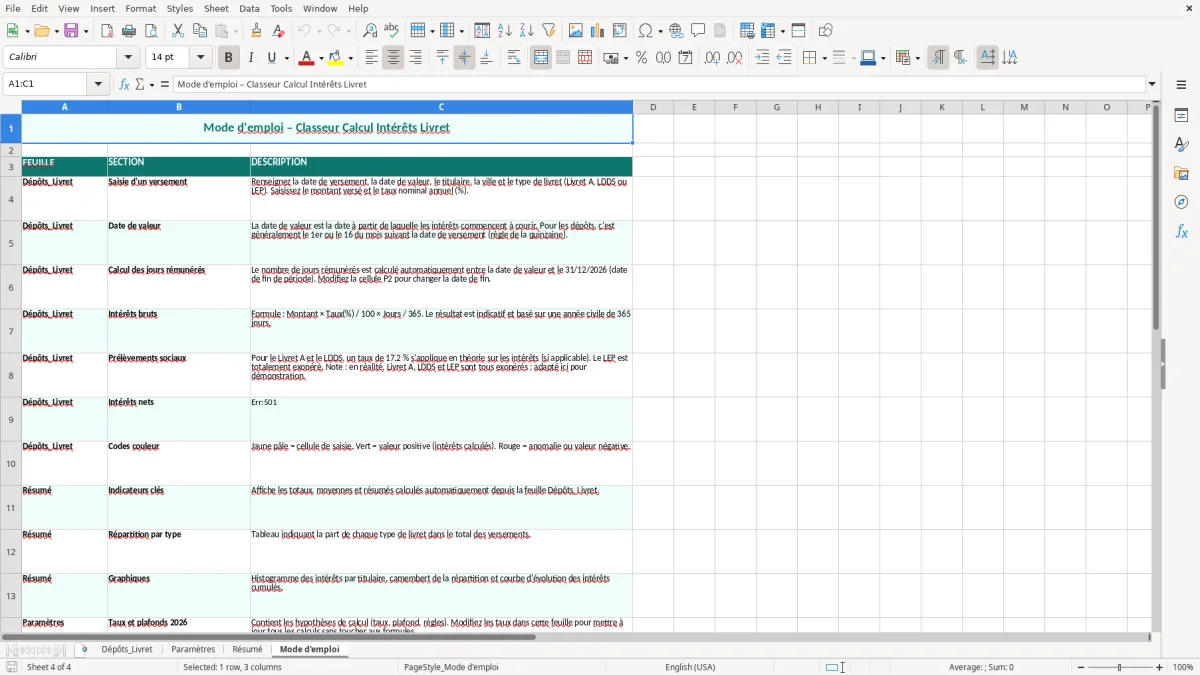
Task: Insert a hyperlink
Action: 677,31
